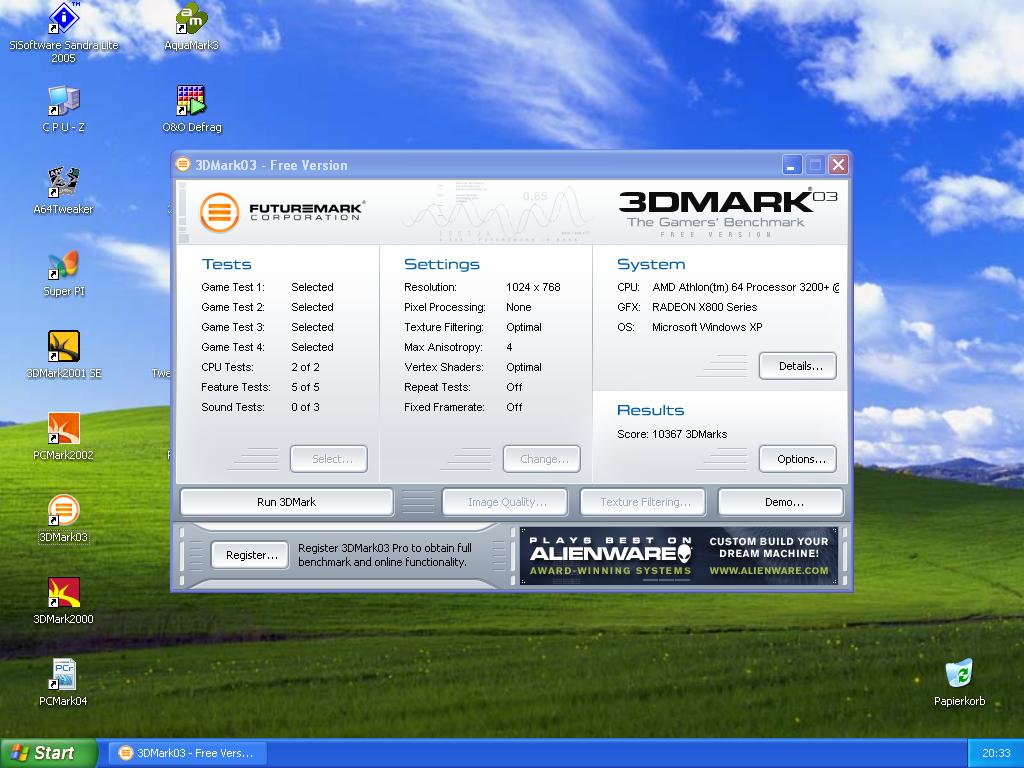The image size is (1024, 768).
Task: Click the PCMark04 desktop icon
Action: [x=63, y=675]
